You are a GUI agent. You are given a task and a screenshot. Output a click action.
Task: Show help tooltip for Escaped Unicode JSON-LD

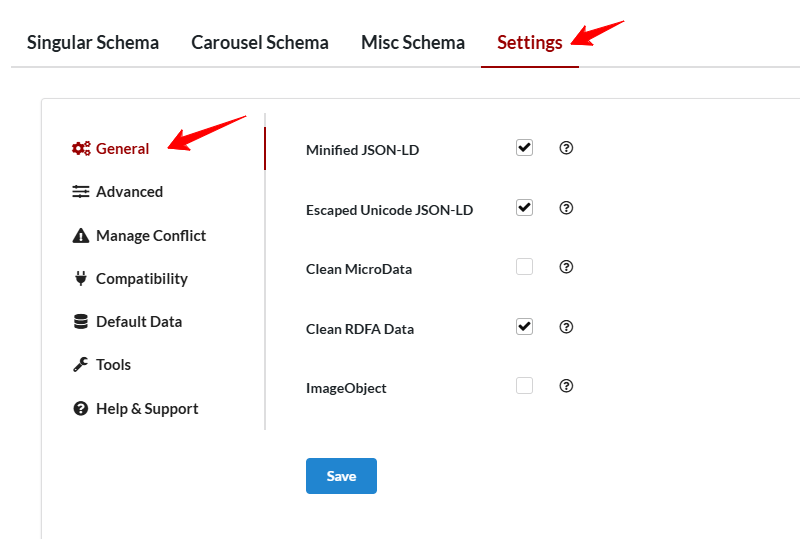click(x=566, y=208)
